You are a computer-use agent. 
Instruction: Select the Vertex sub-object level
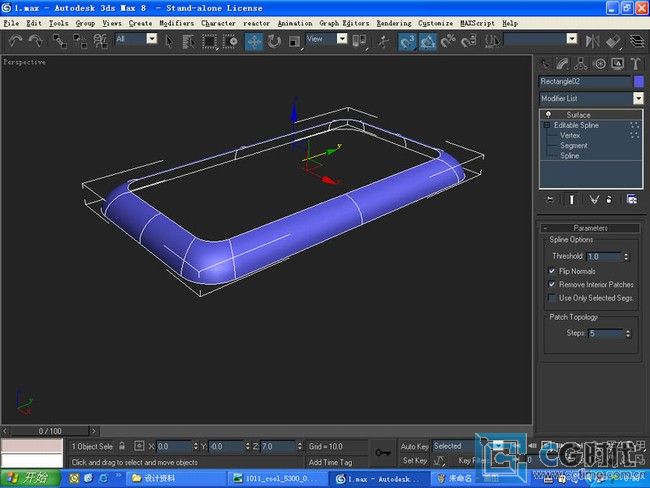(x=570, y=135)
